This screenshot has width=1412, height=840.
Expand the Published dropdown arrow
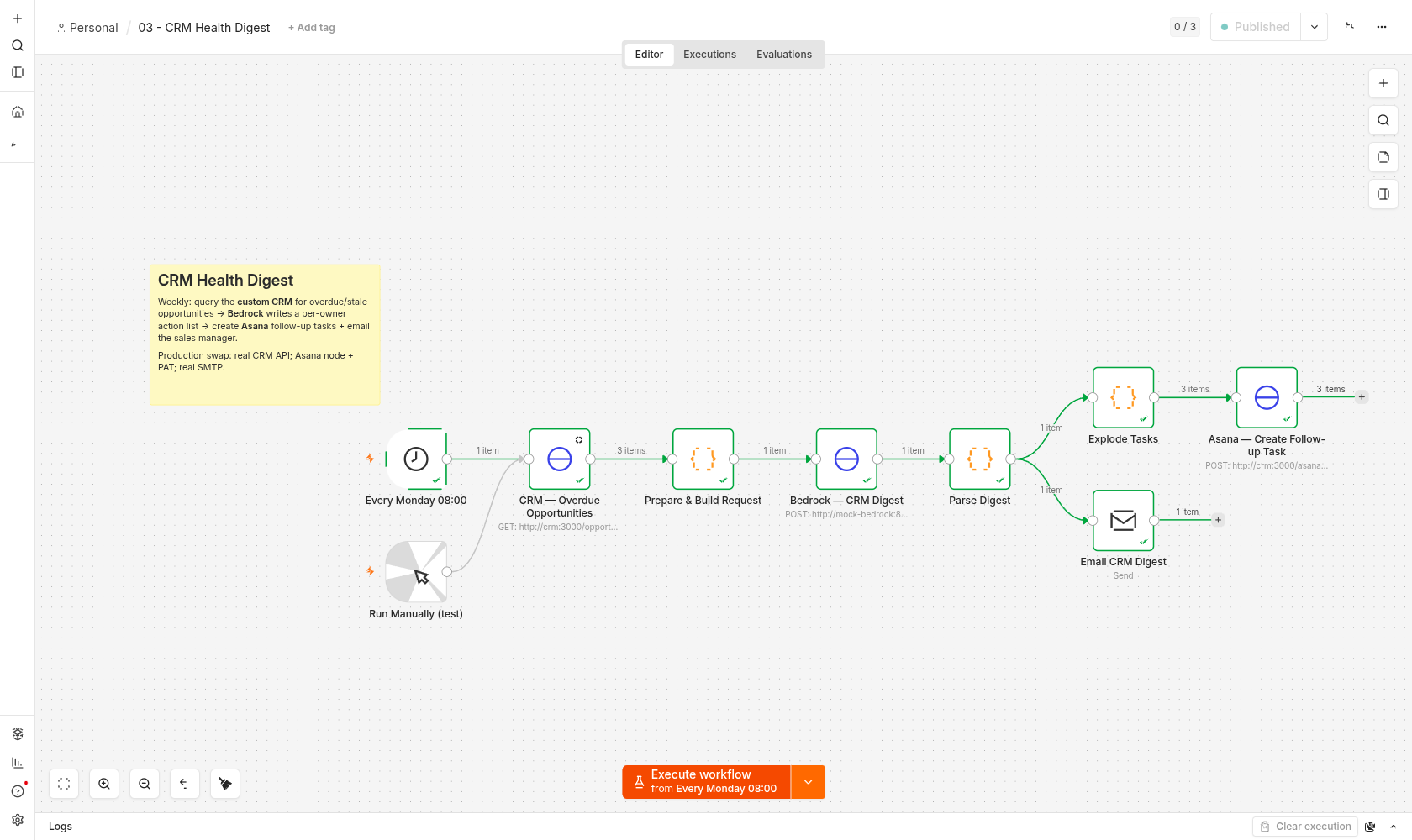tap(1315, 27)
